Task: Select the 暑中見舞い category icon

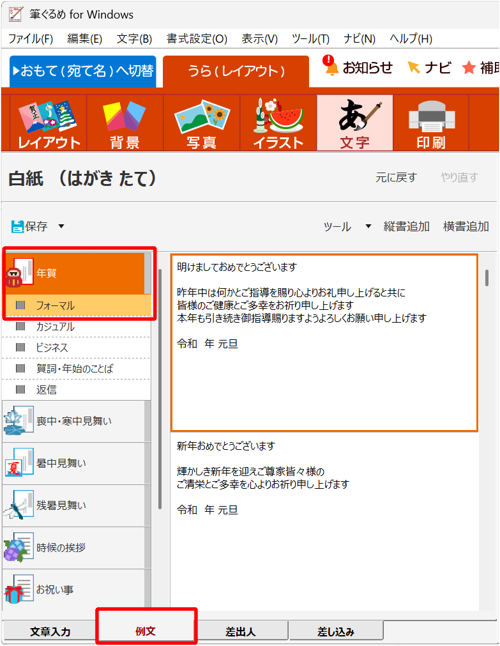Action: pos(19,462)
